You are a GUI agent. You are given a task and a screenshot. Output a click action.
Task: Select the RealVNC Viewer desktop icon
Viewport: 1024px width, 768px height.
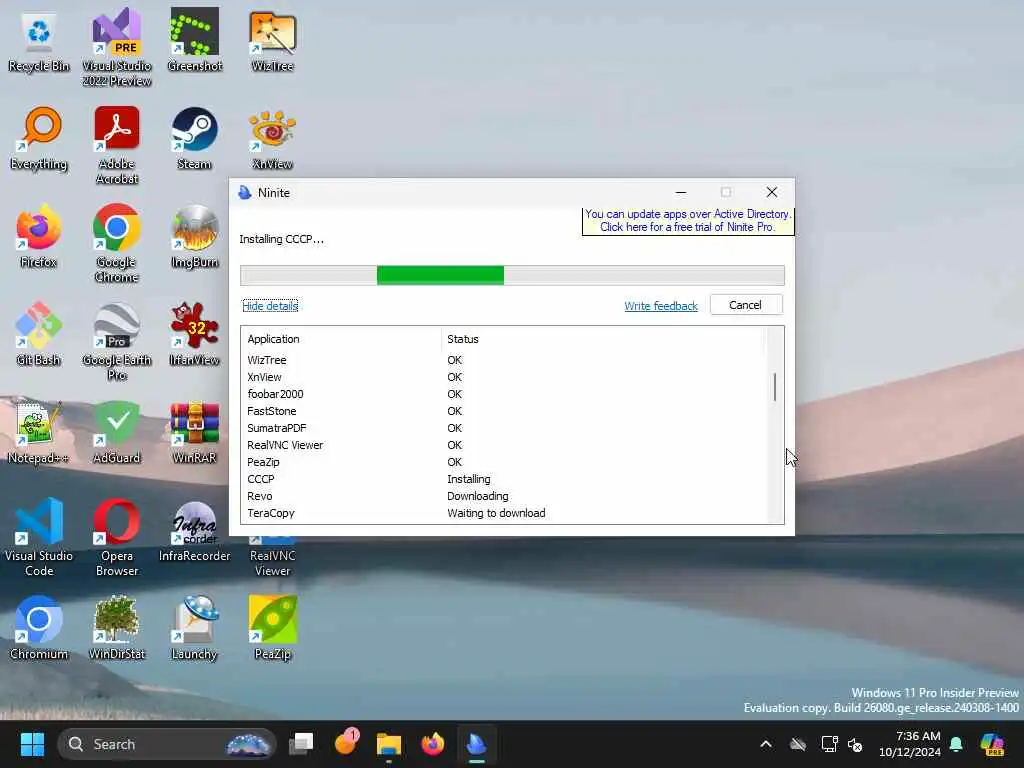(272, 558)
